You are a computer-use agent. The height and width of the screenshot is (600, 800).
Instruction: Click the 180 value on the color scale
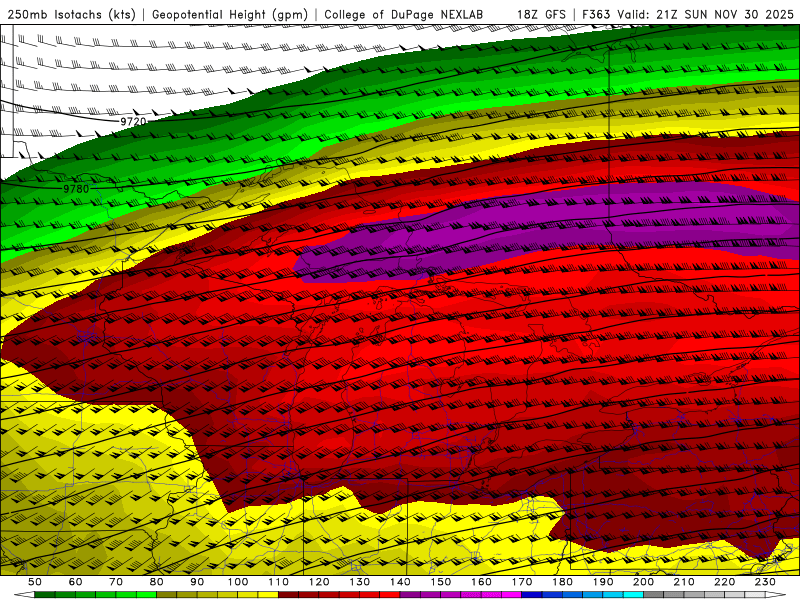click(x=562, y=582)
